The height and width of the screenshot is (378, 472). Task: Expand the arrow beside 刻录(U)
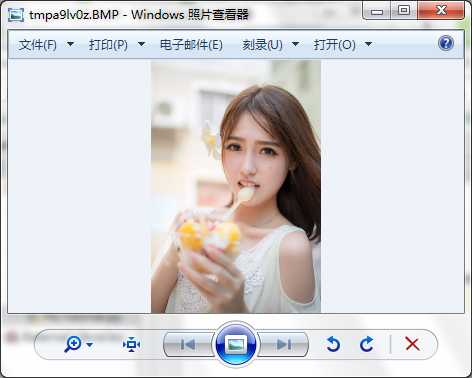tap(295, 44)
